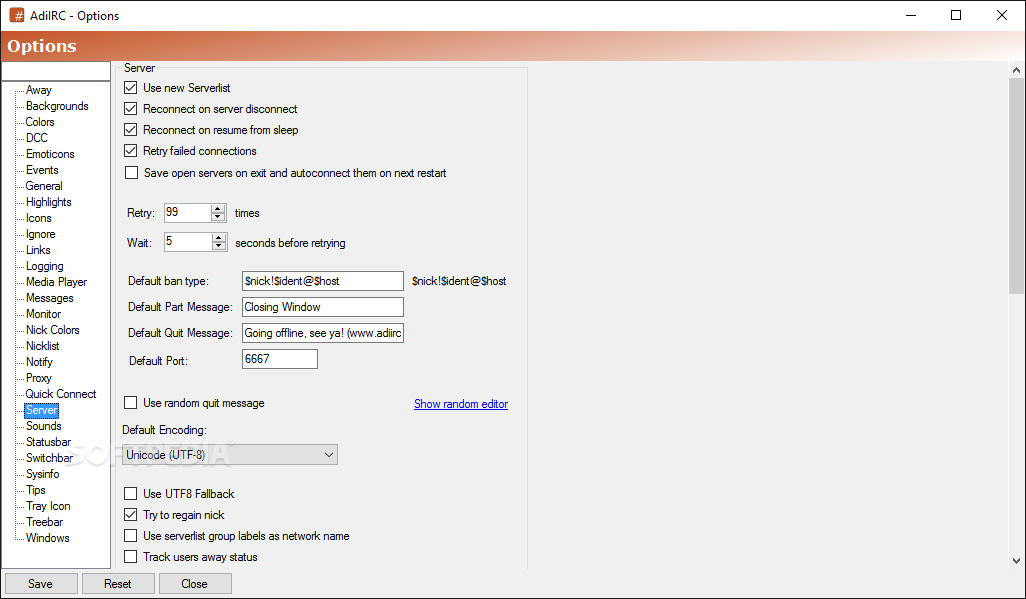
Task: Open the Links options page
Action: pos(38,250)
